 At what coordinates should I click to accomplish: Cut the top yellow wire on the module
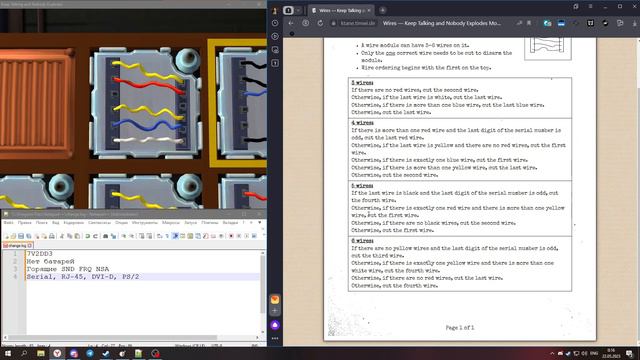(147, 71)
